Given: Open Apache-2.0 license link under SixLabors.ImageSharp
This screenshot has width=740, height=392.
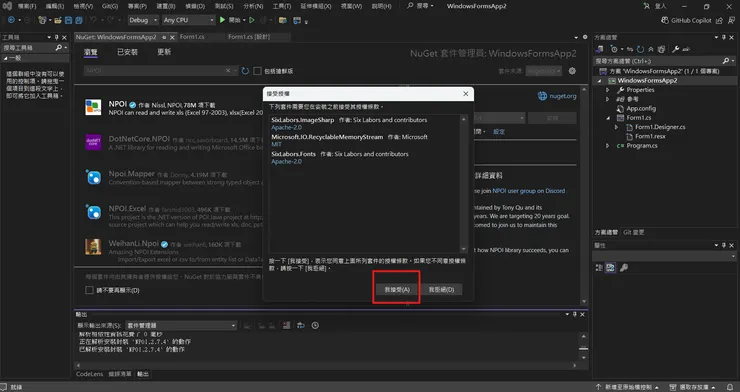Looking at the screenshot, I should click(x=286, y=127).
